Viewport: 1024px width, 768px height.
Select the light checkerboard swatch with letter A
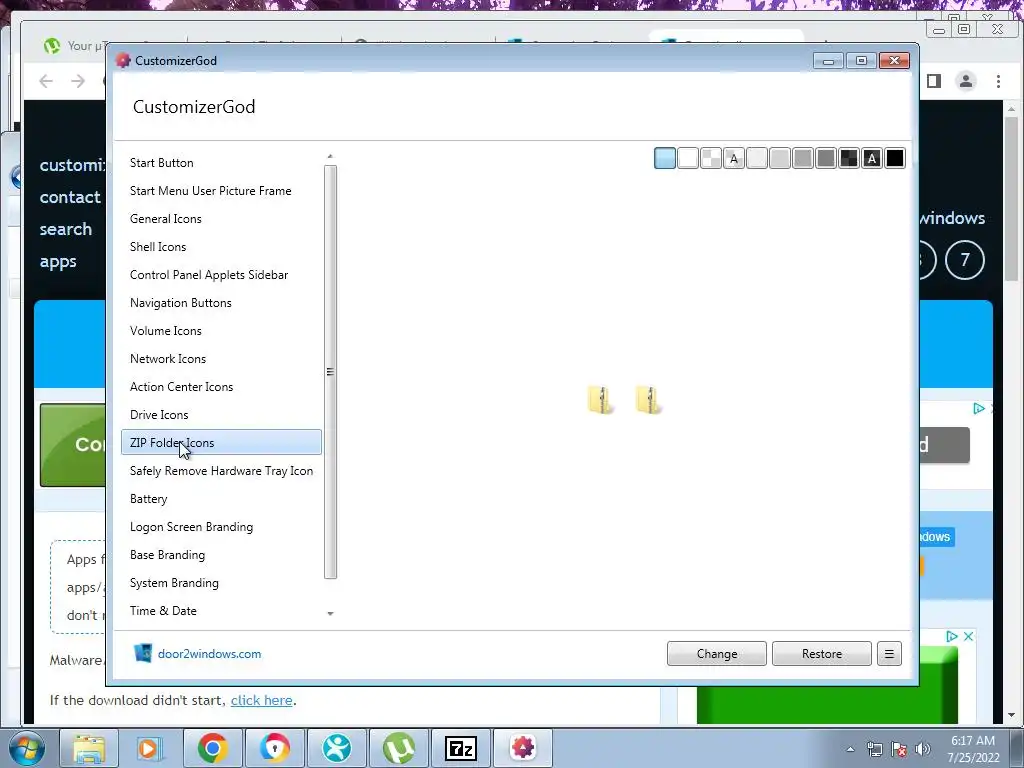(733, 158)
